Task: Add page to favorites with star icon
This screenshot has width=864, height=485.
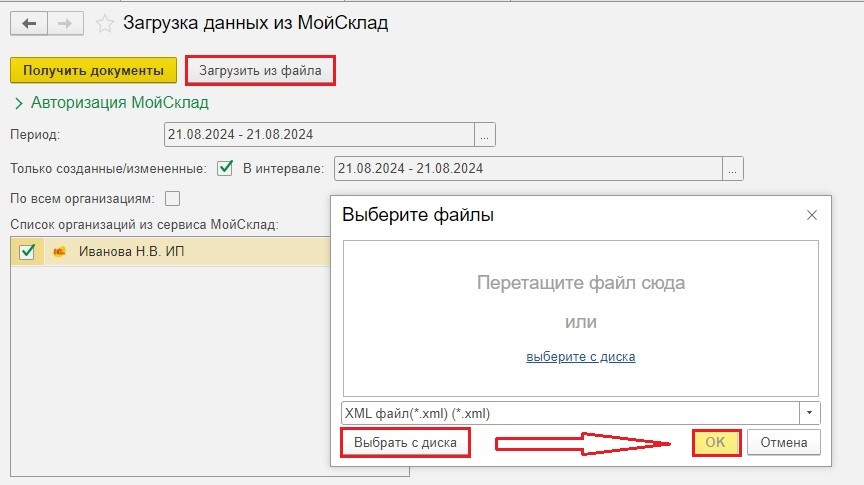Action: point(104,22)
